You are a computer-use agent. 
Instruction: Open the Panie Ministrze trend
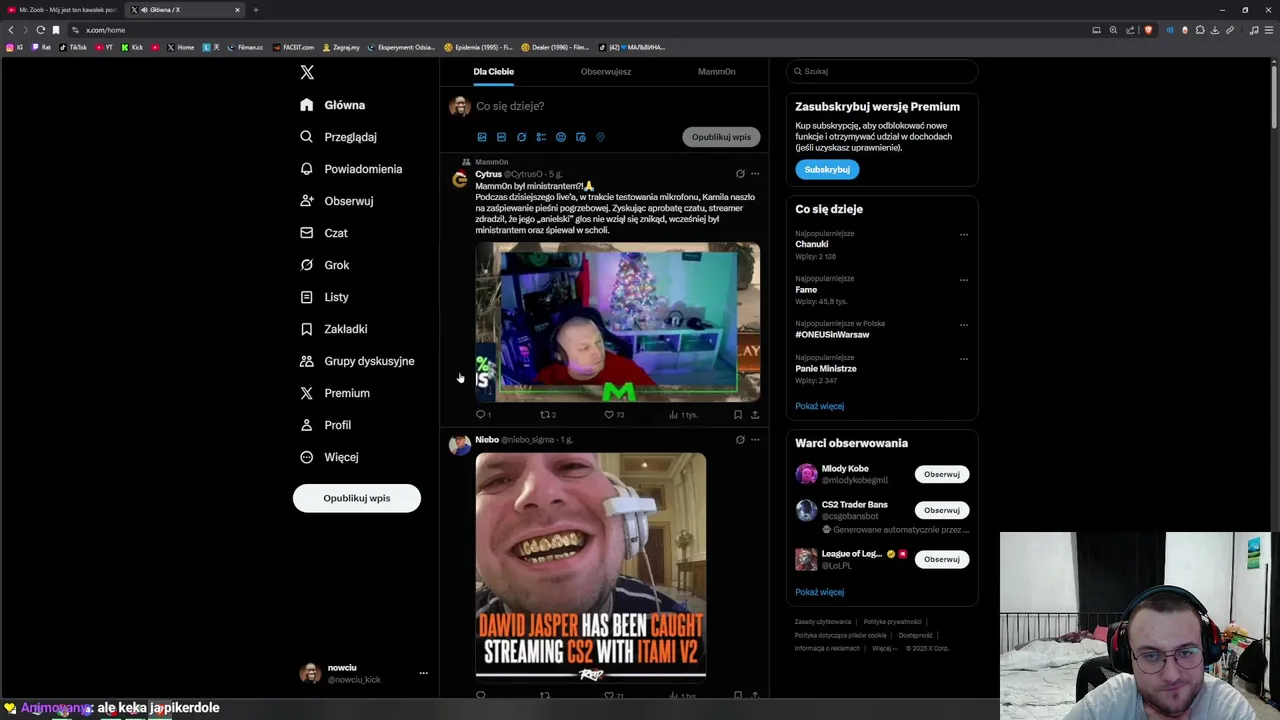(x=826, y=368)
